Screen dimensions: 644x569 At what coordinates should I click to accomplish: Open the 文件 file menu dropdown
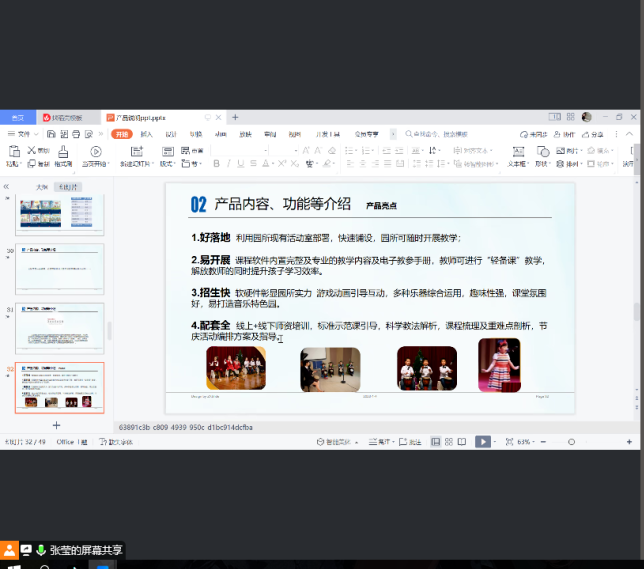point(24,134)
